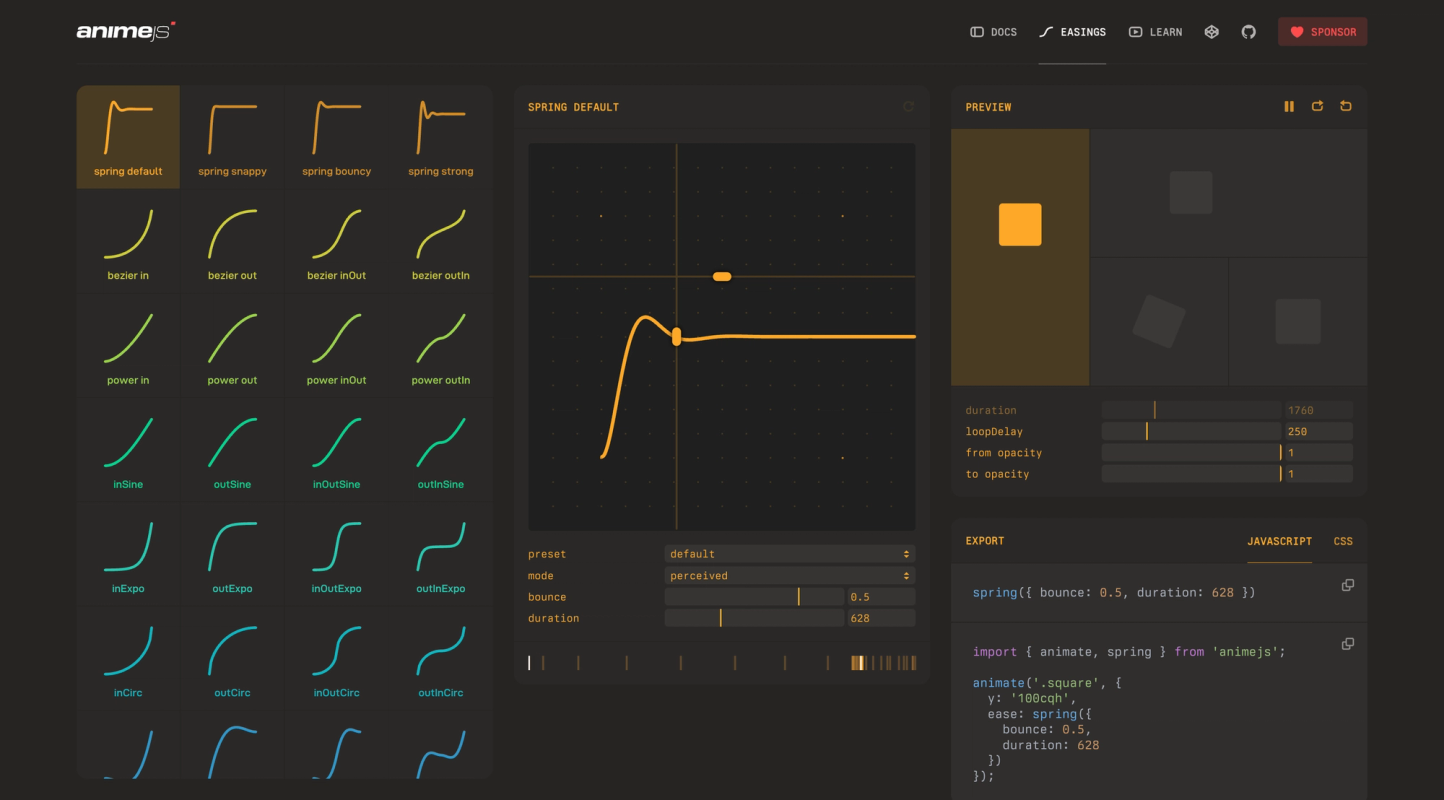Pick the outInCirc easing

440,658
